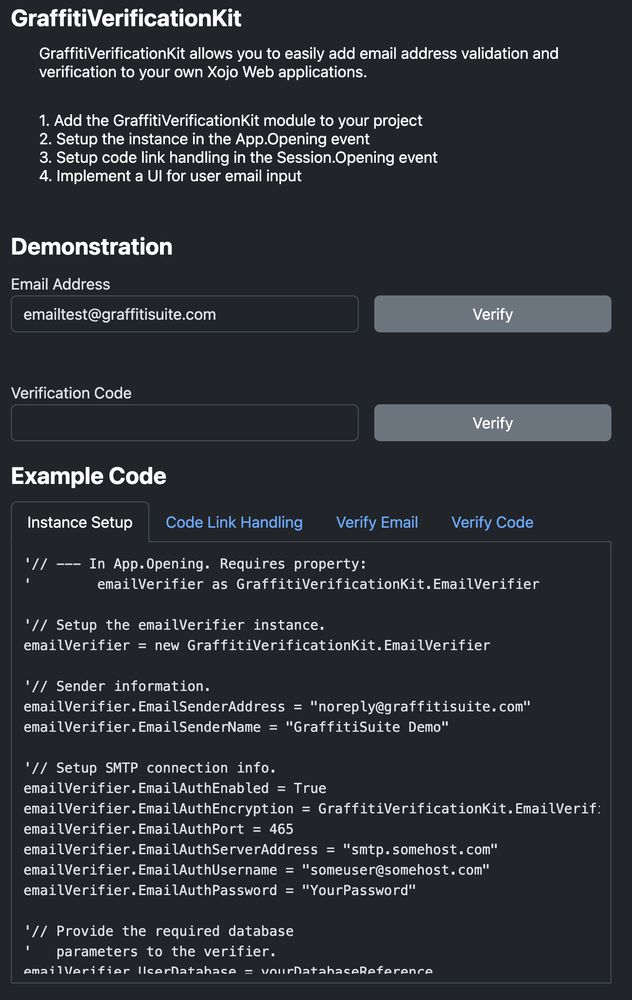Click the EmailAuthUsername code line

click(x=256, y=870)
